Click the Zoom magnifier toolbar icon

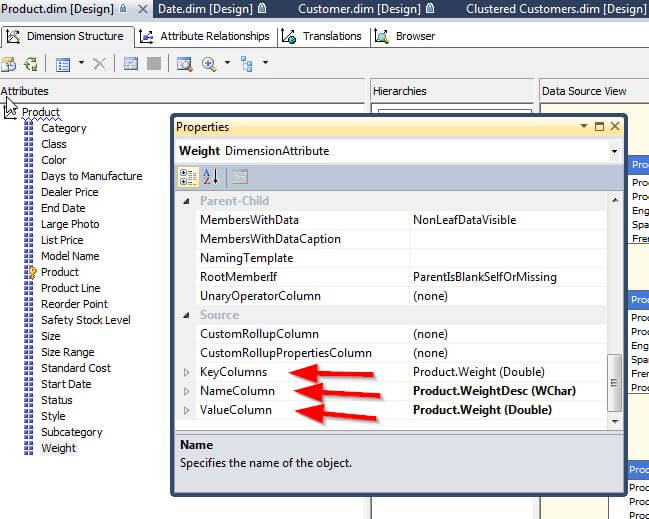[x=209, y=64]
